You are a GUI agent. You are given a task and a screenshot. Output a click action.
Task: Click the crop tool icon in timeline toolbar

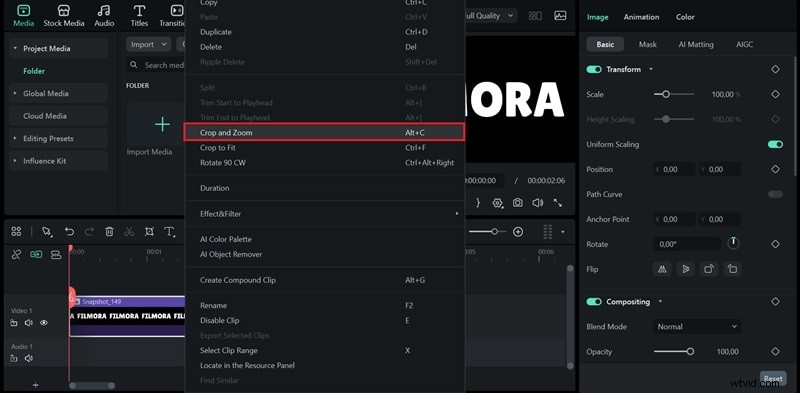pyautogui.click(x=149, y=232)
